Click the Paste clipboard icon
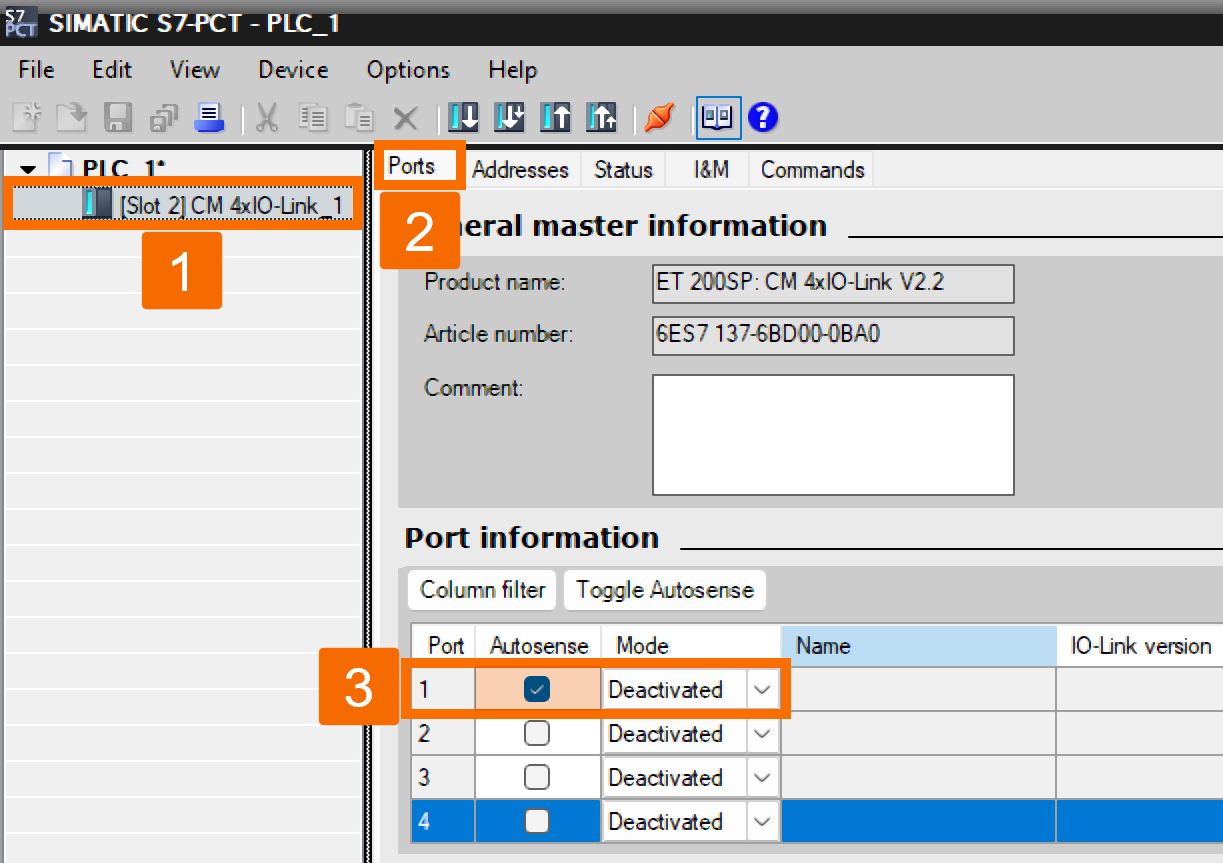The width and height of the screenshot is (1223, 863). (358, 118)
